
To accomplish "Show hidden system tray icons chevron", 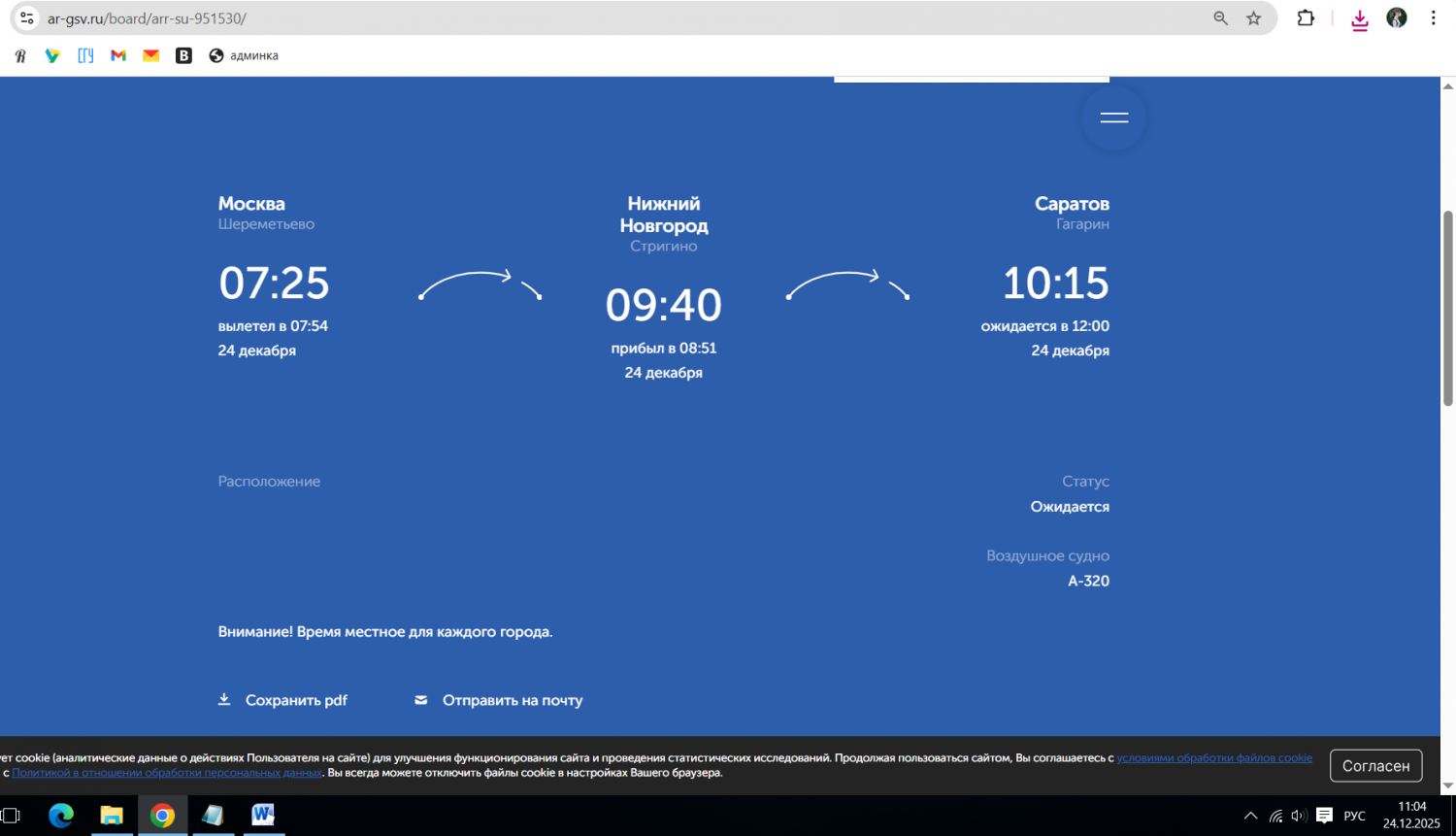I will tap(1250, 816).
